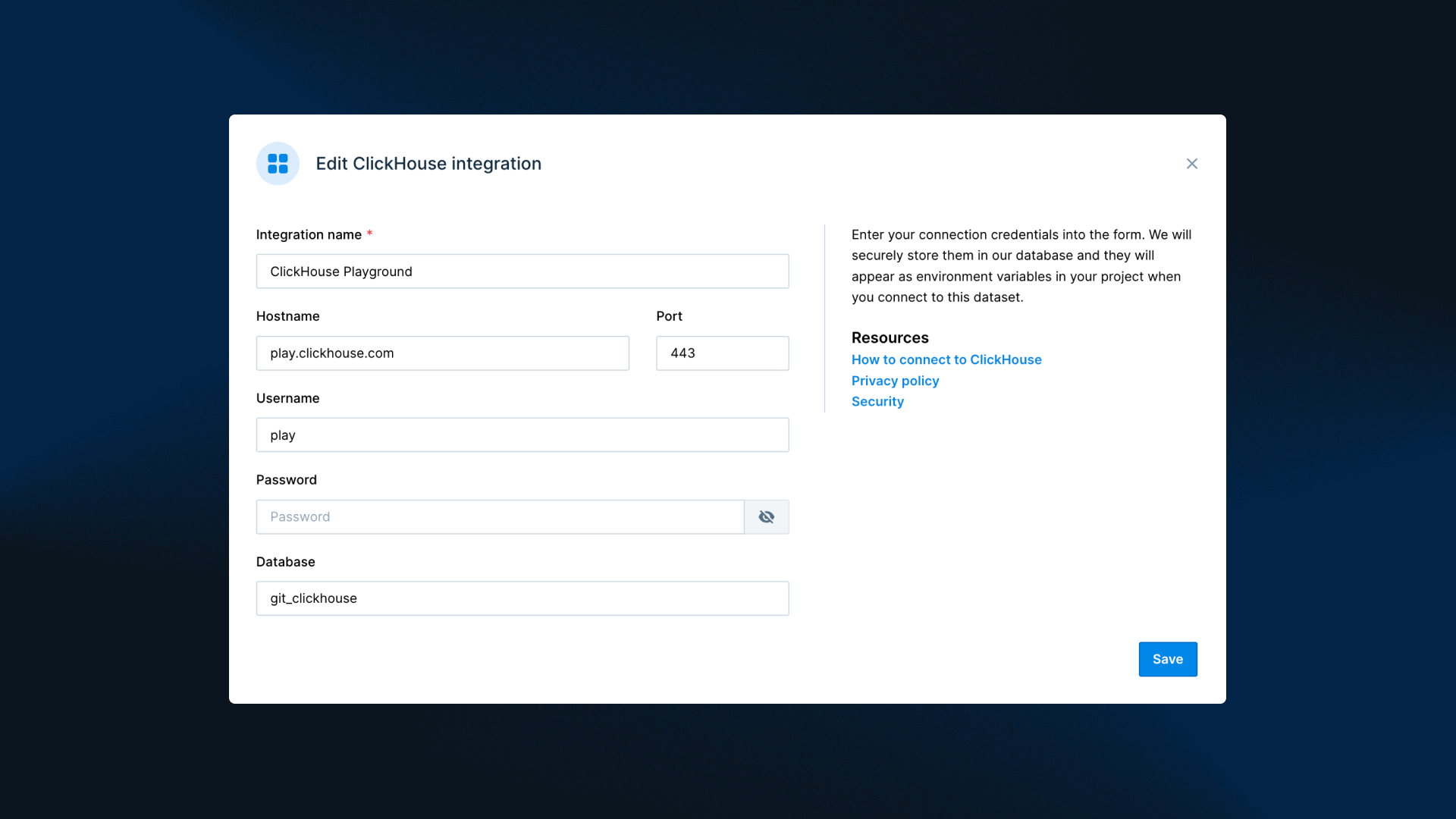This screenshot has height=819, width=1456.
Task: Click the Resources heading
Action: (x=890, y=337)
